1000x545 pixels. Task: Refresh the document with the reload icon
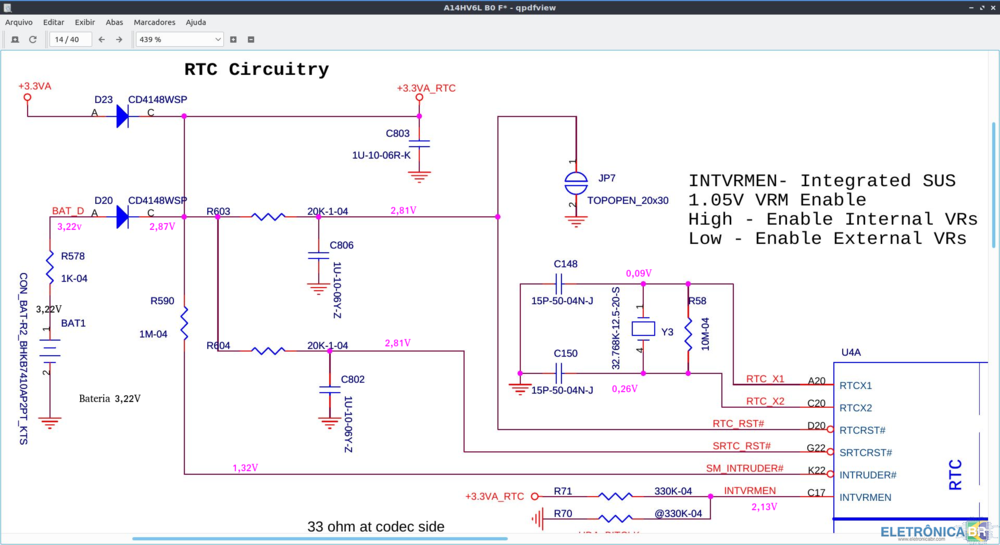coord(33,40)
